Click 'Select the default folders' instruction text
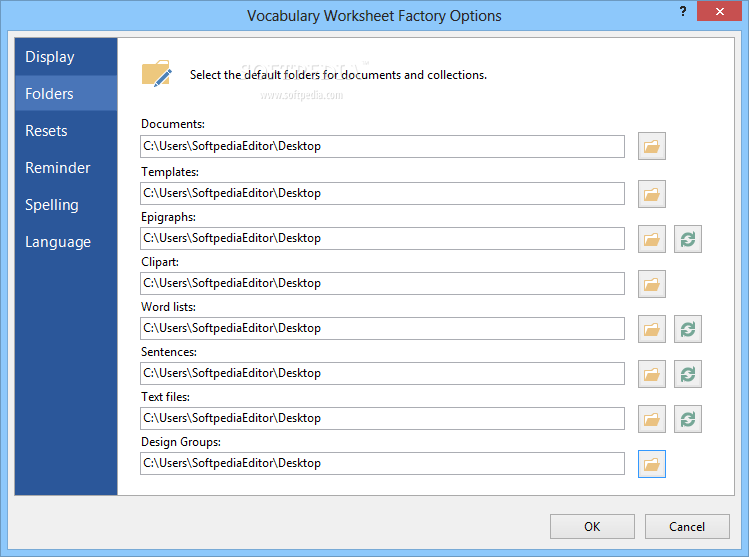 338,75
